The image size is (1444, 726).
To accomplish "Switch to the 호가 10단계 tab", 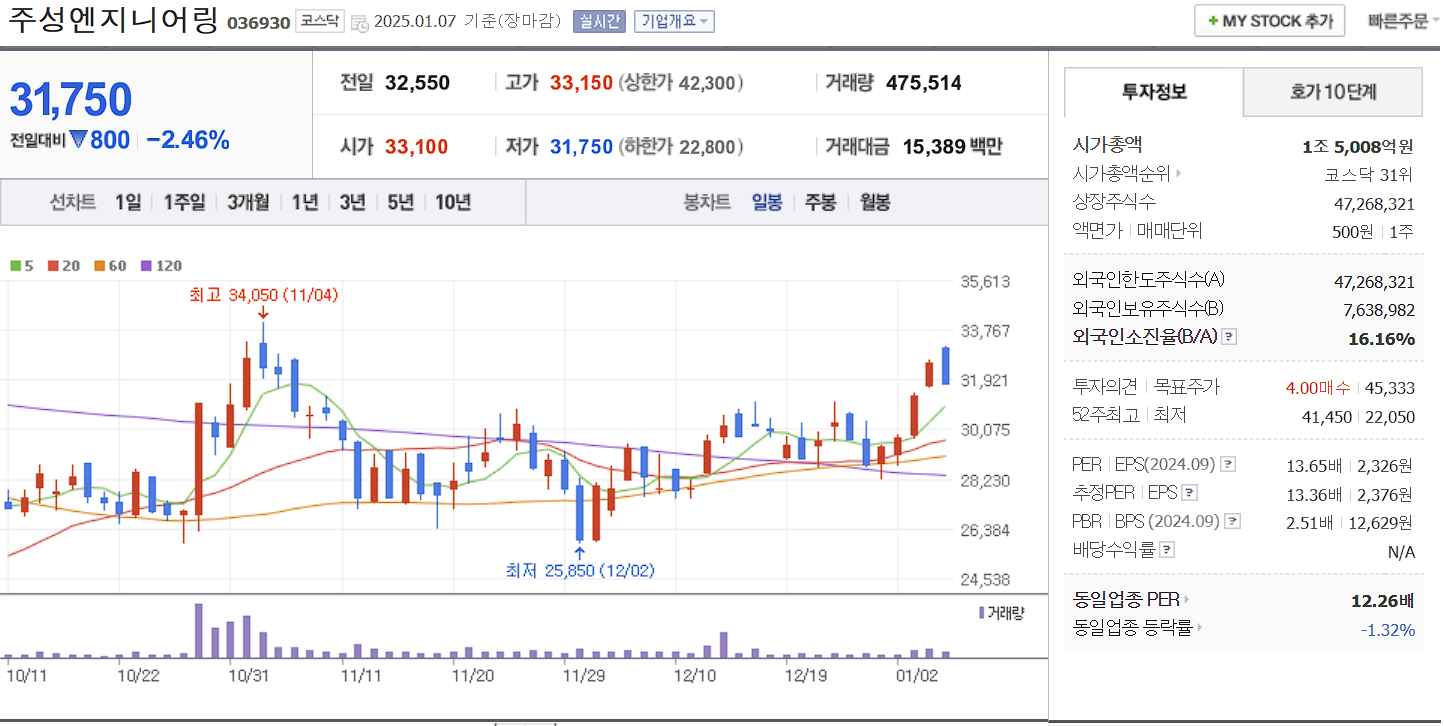I will pyautogui.click(x=1332, y=92).
